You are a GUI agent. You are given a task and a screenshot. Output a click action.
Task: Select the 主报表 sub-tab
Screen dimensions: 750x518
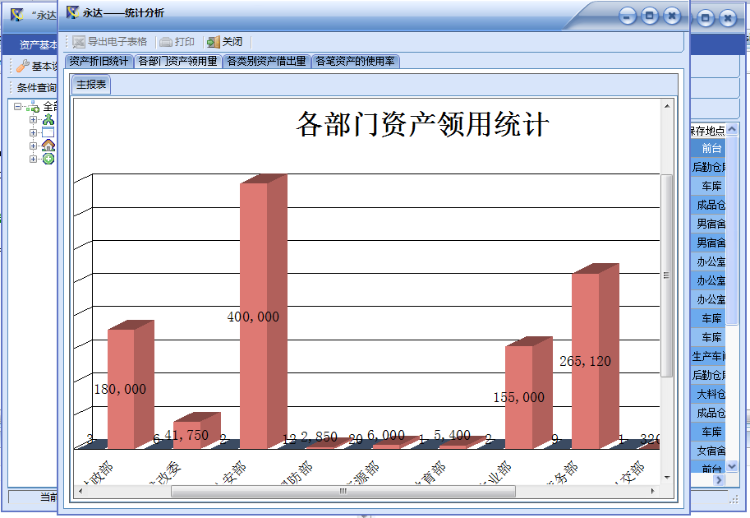91,85
